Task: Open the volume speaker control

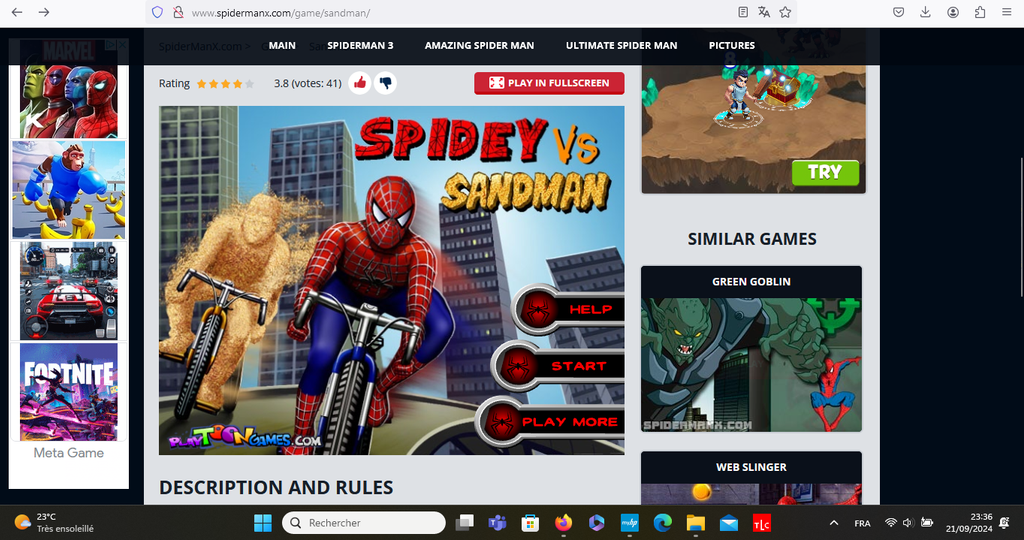Action: (x=908, y=522)
